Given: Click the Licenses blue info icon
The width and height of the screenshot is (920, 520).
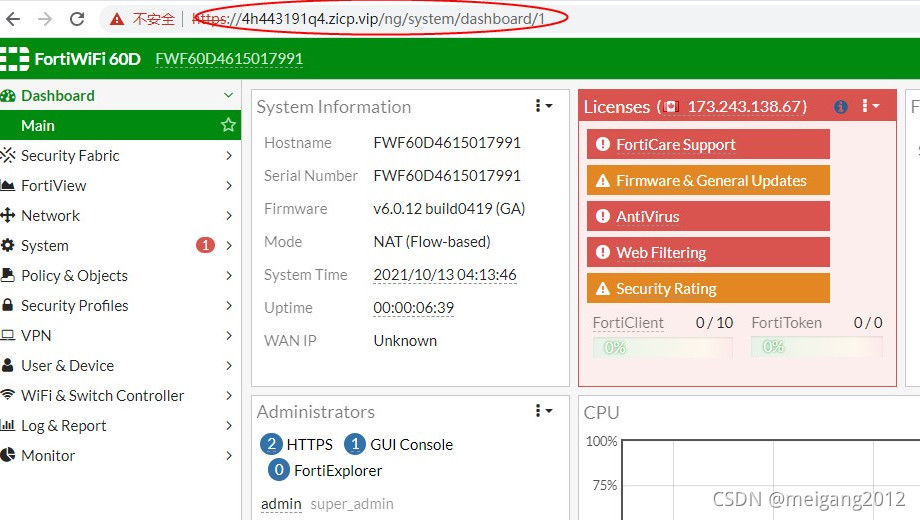Looking at the screenshot, I should point(840,106).
